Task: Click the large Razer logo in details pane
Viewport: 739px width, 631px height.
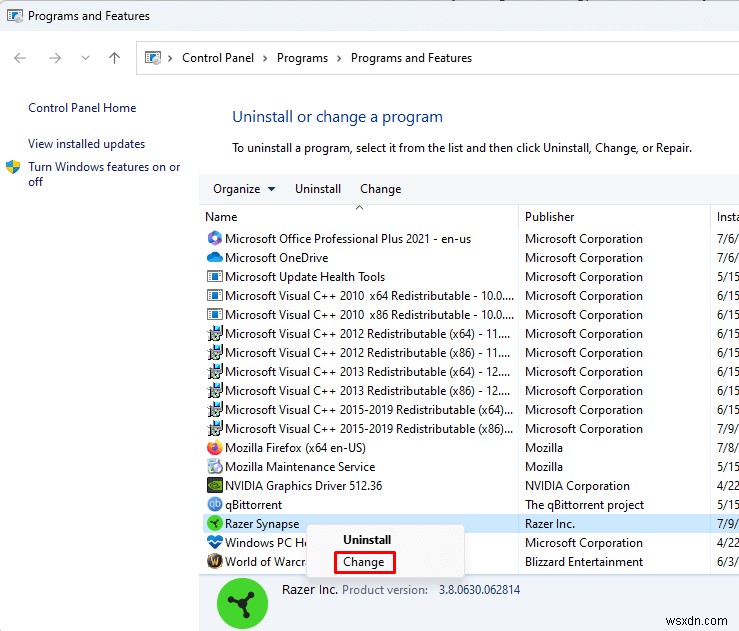Action: pos(242,603)
